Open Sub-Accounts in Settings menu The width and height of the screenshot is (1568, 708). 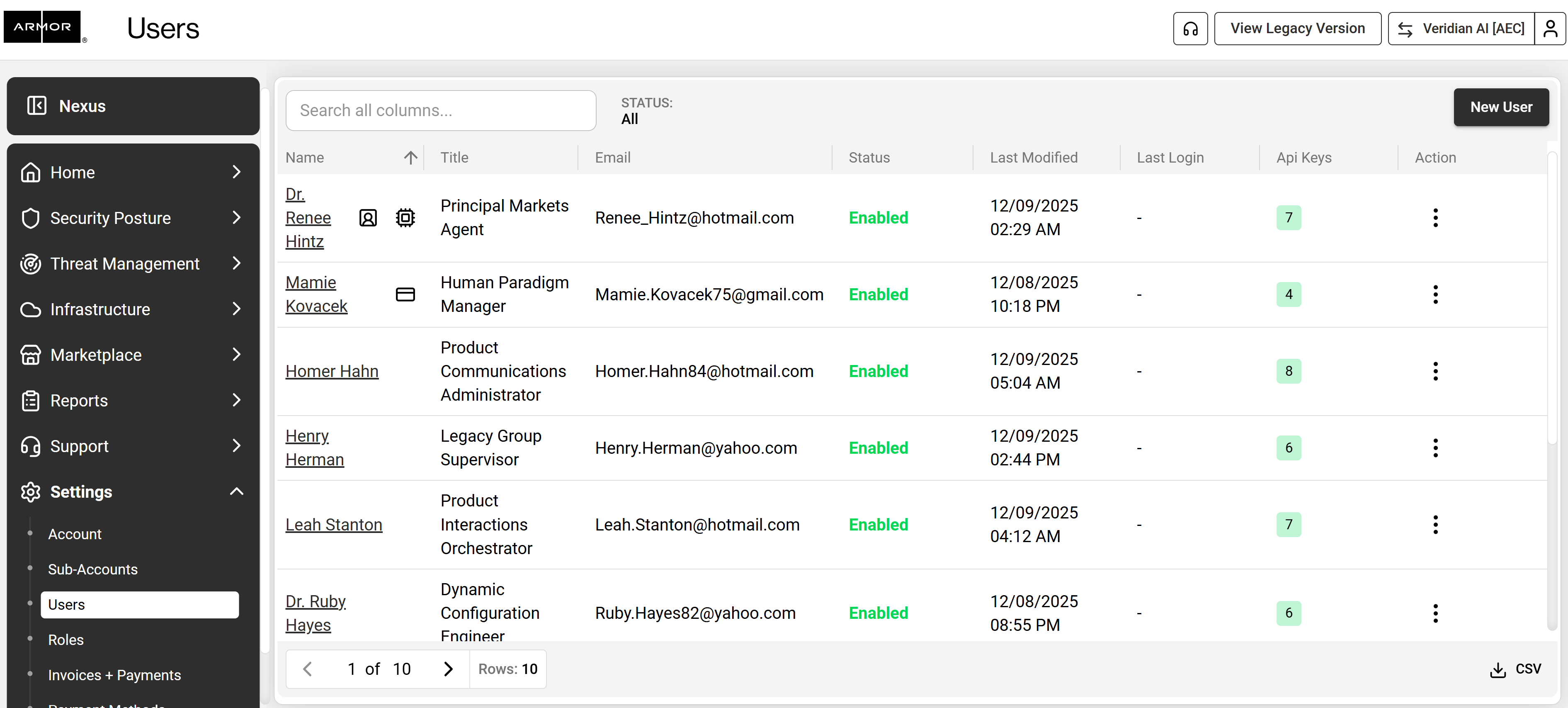tap(92, 569)
